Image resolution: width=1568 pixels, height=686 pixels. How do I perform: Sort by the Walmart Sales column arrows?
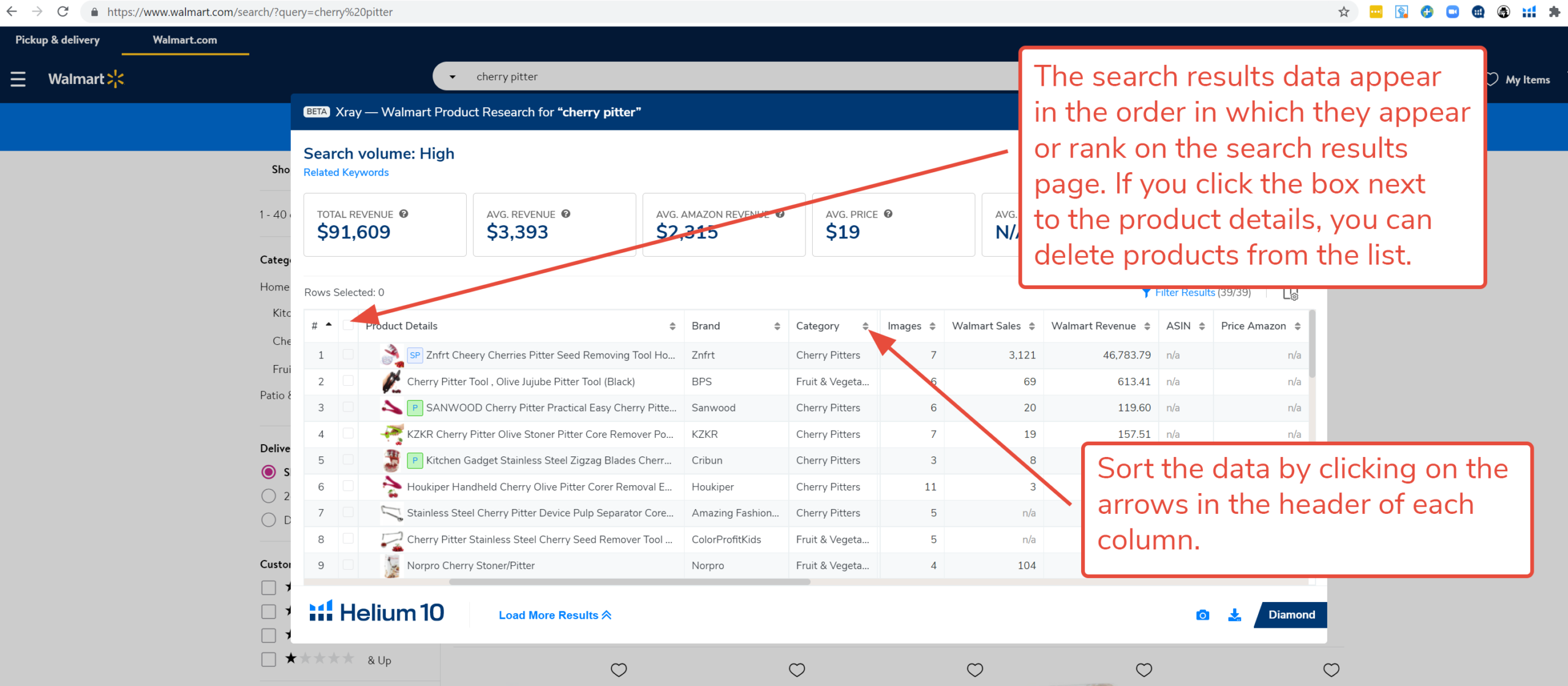pos(1032,326)
